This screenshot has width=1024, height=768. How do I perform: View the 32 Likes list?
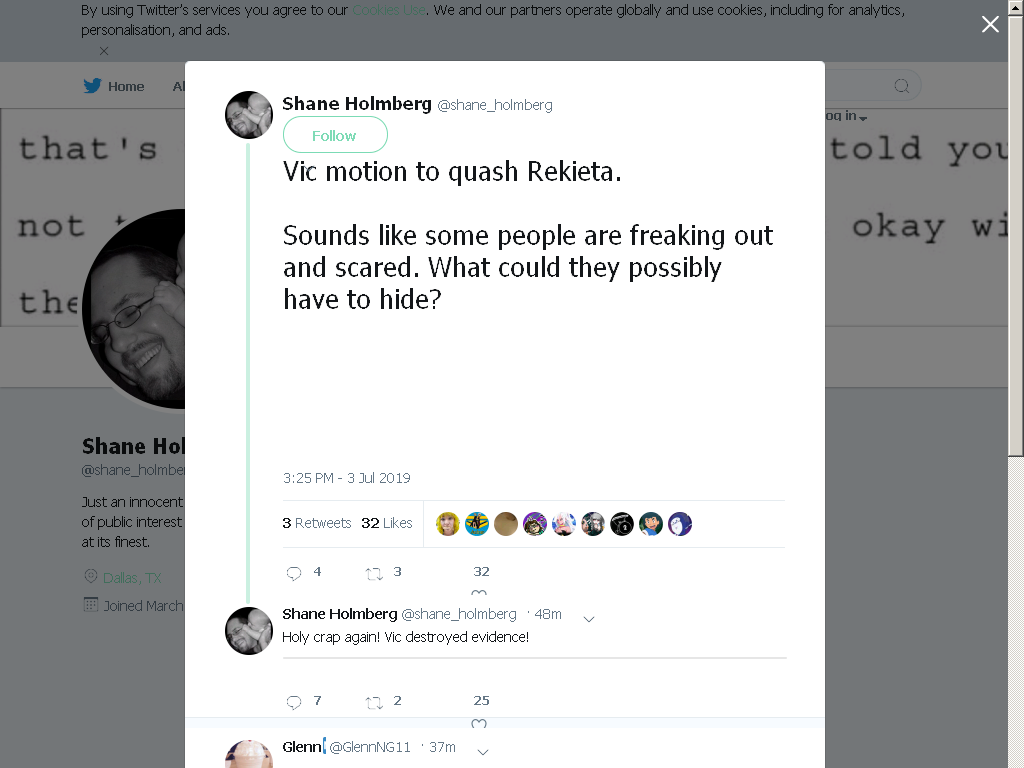387,523
